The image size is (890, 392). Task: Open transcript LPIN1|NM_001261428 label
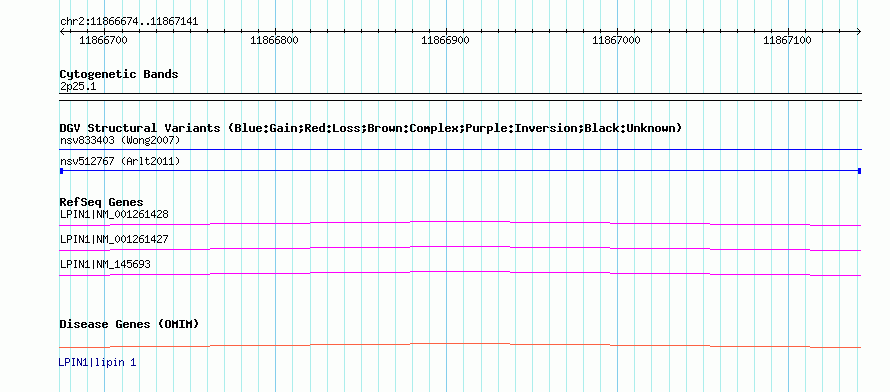114,214
